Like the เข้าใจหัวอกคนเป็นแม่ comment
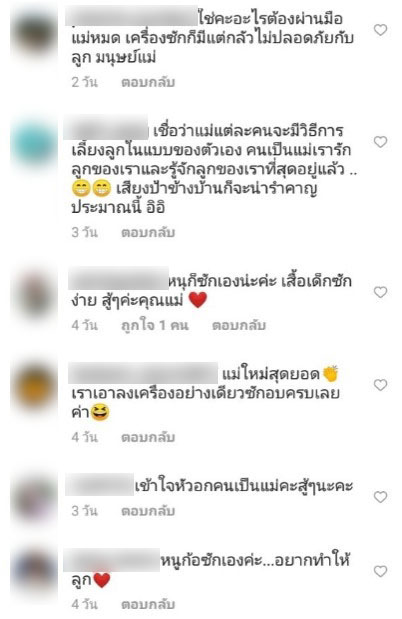402x619 pixels. click(x=380, y=497)
